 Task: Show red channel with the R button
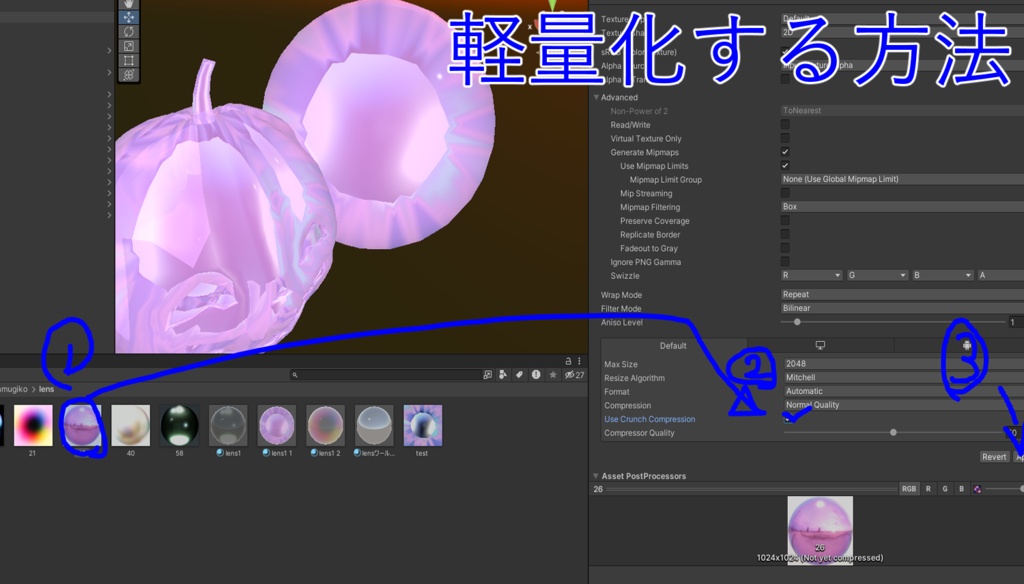pyautogui.click(x=928, y=488)
